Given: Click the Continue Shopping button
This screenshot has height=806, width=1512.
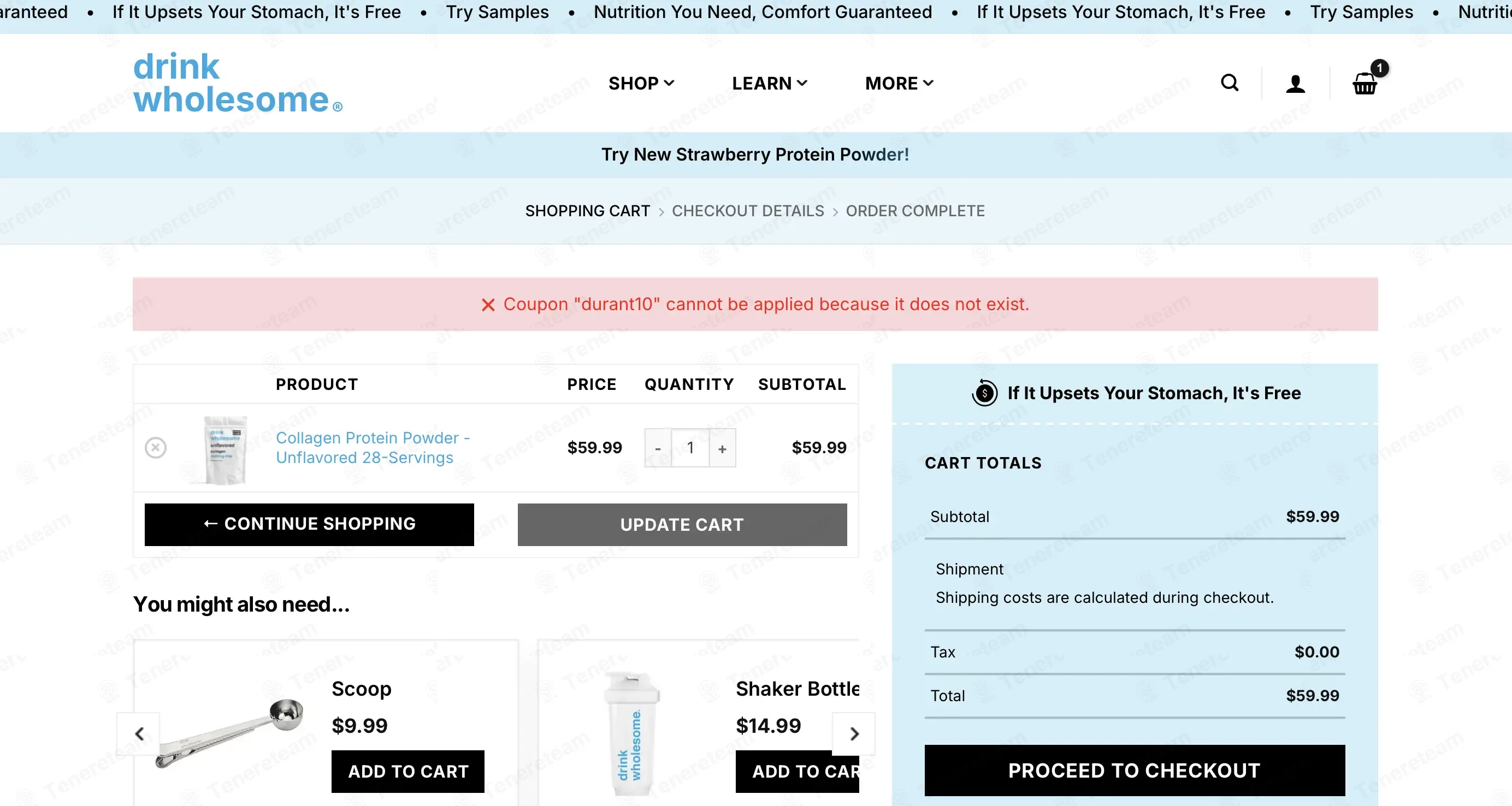Looking at the screenshot, I should point(309,524).
